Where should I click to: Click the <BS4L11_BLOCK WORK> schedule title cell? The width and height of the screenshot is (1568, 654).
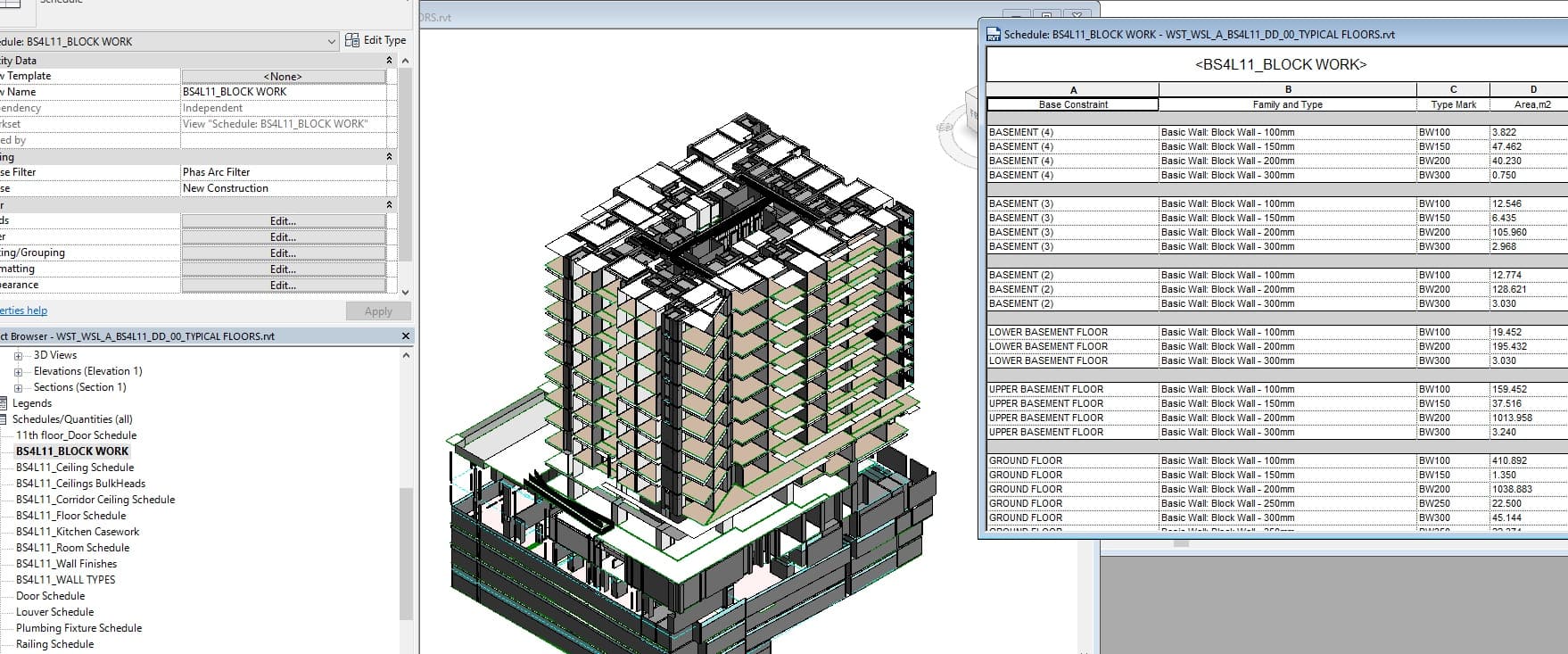[x=1279, y=65]
